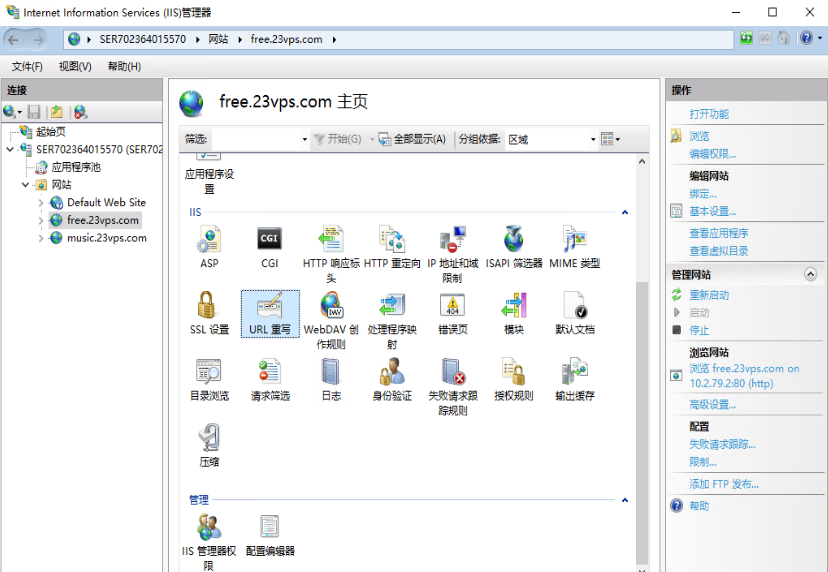This screenshot has height=572, width=828.
Task: Open the view mode dropdown button
Action: [610, 139]
